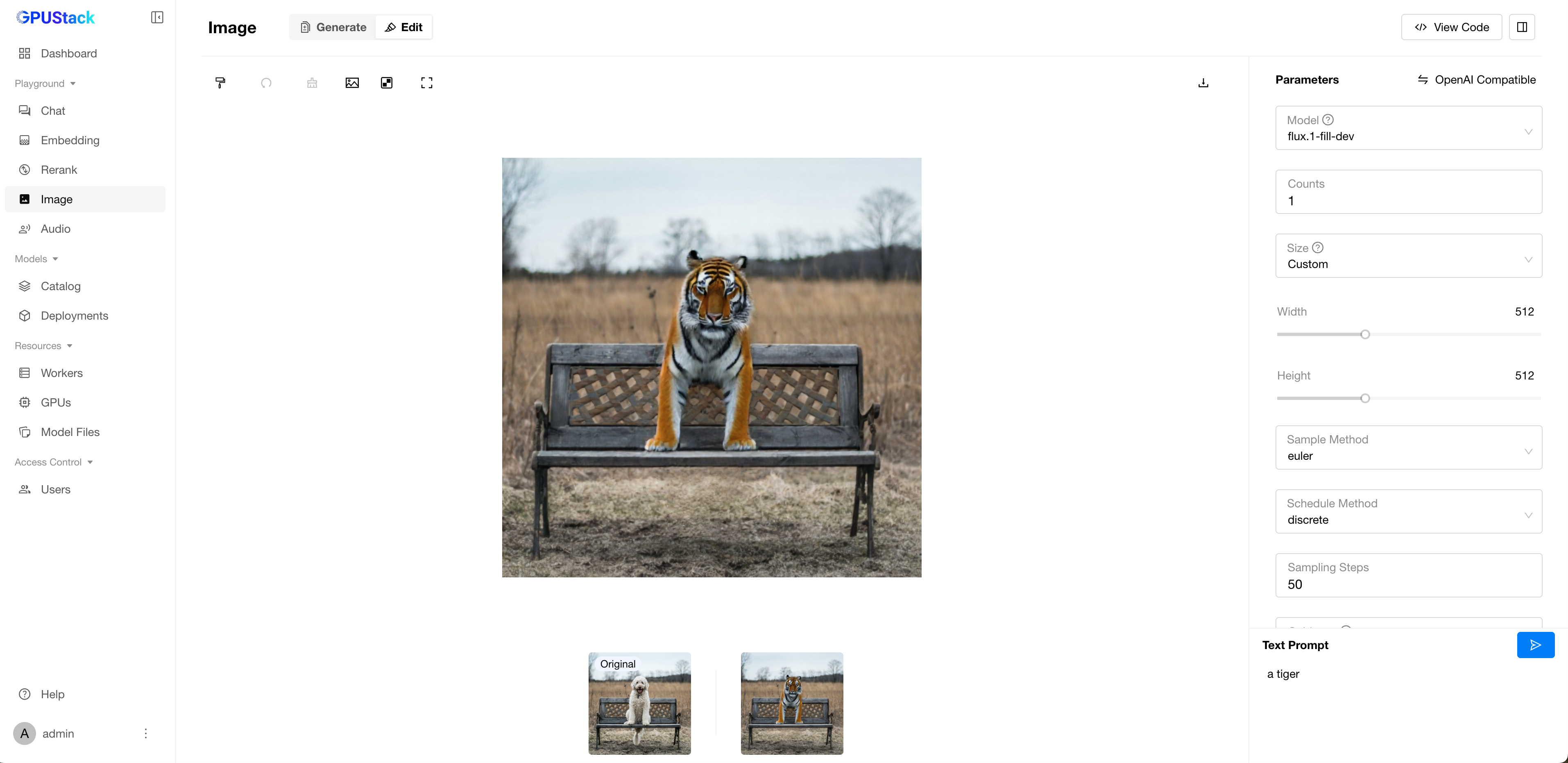Collapse the Playground section
Viewport: 1568px width, 763px height.
click(45, 84)
